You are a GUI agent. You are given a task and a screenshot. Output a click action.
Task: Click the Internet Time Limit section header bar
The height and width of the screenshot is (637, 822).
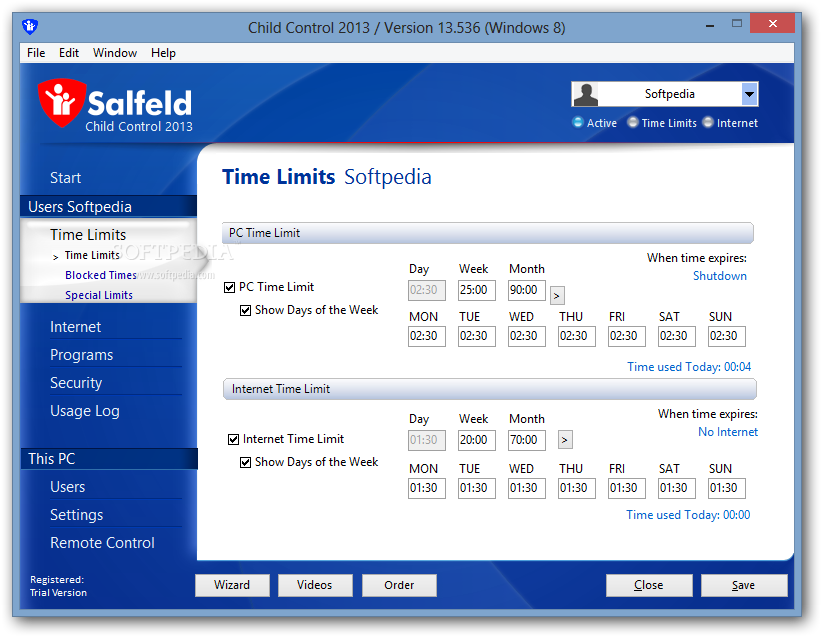[490, 389]
